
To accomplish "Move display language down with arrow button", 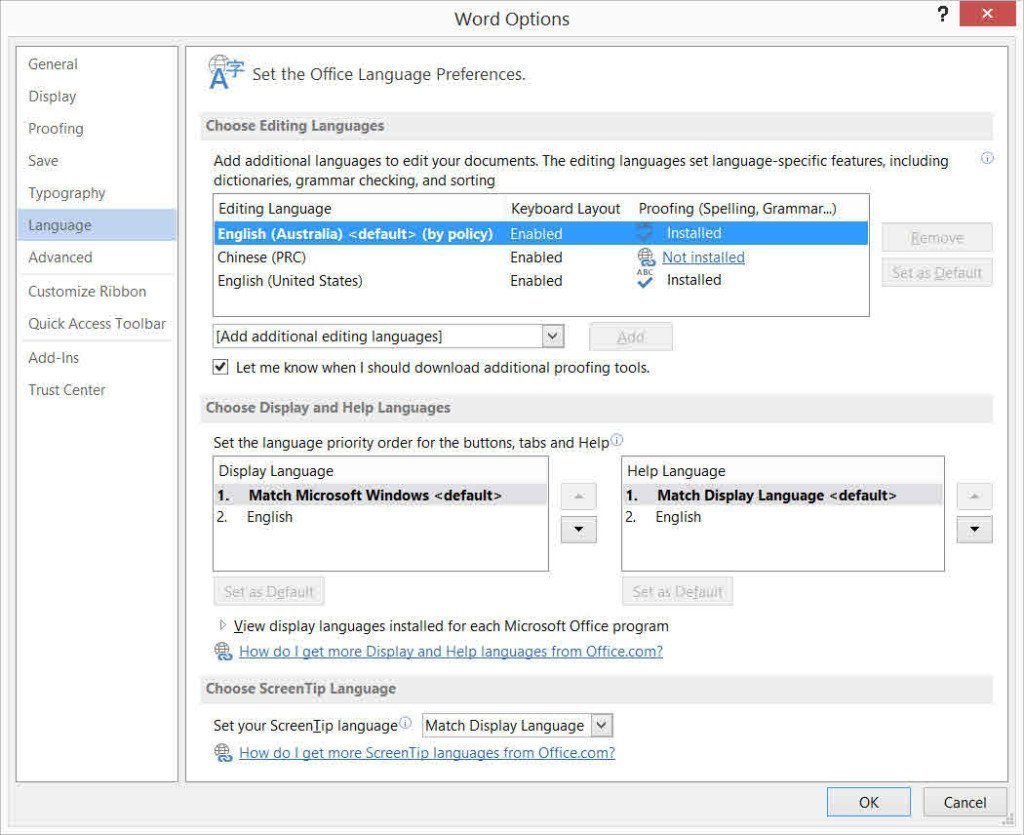I will pos(578,529).
